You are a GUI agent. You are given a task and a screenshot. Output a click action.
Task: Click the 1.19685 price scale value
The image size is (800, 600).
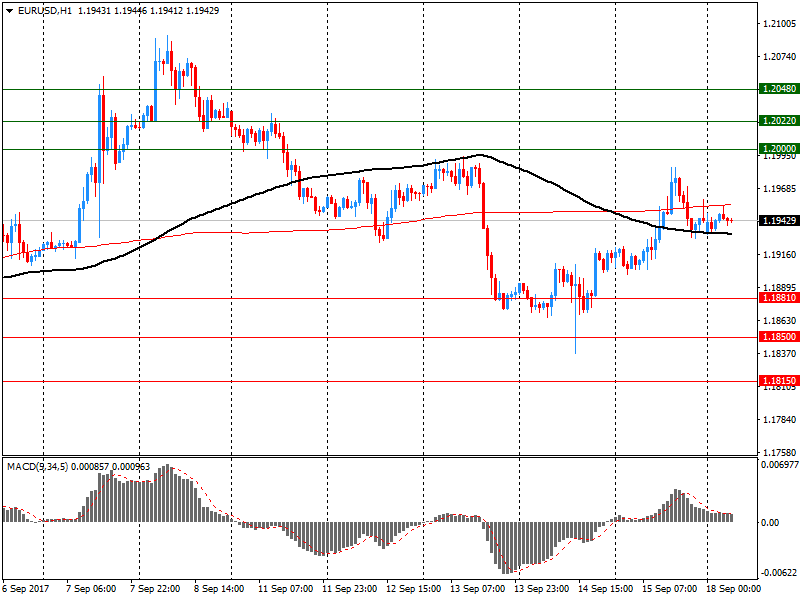pyautogui.click(x=779, y=189)
